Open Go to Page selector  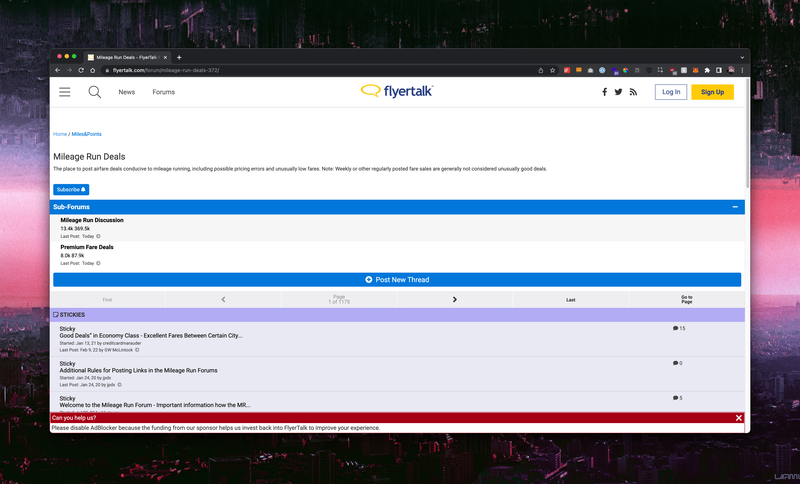click(687, 300)
